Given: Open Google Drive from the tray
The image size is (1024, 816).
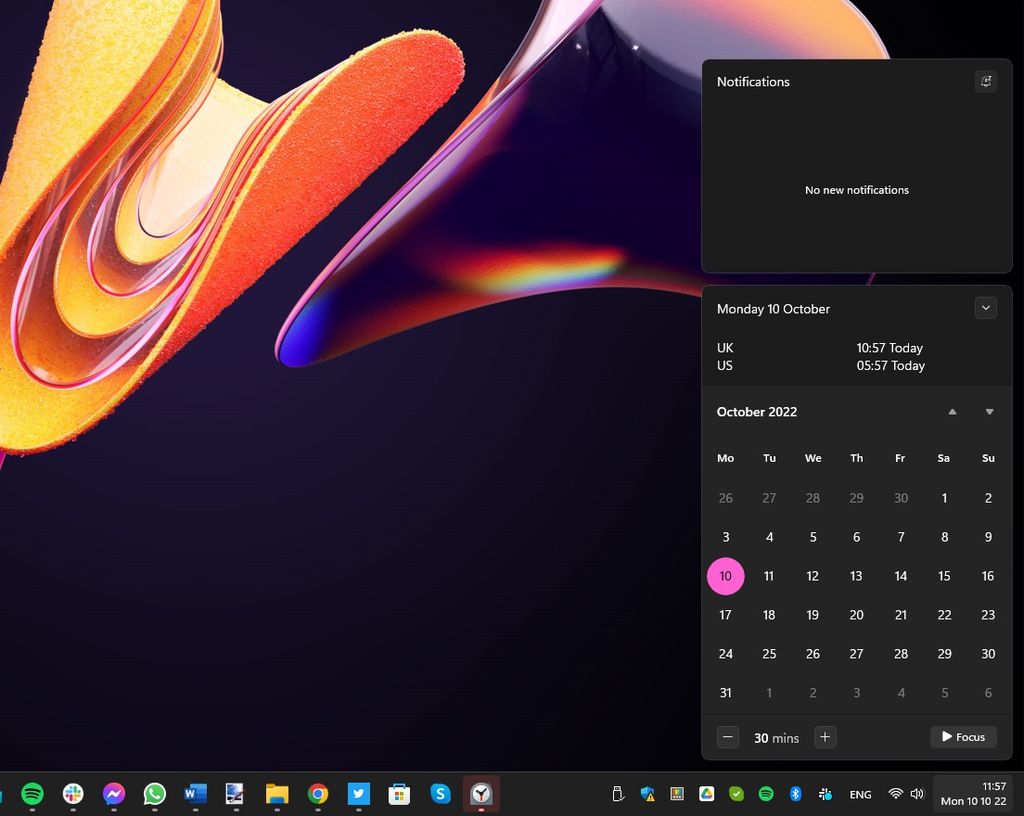Looking at the screenshot, I should (706, 794).
